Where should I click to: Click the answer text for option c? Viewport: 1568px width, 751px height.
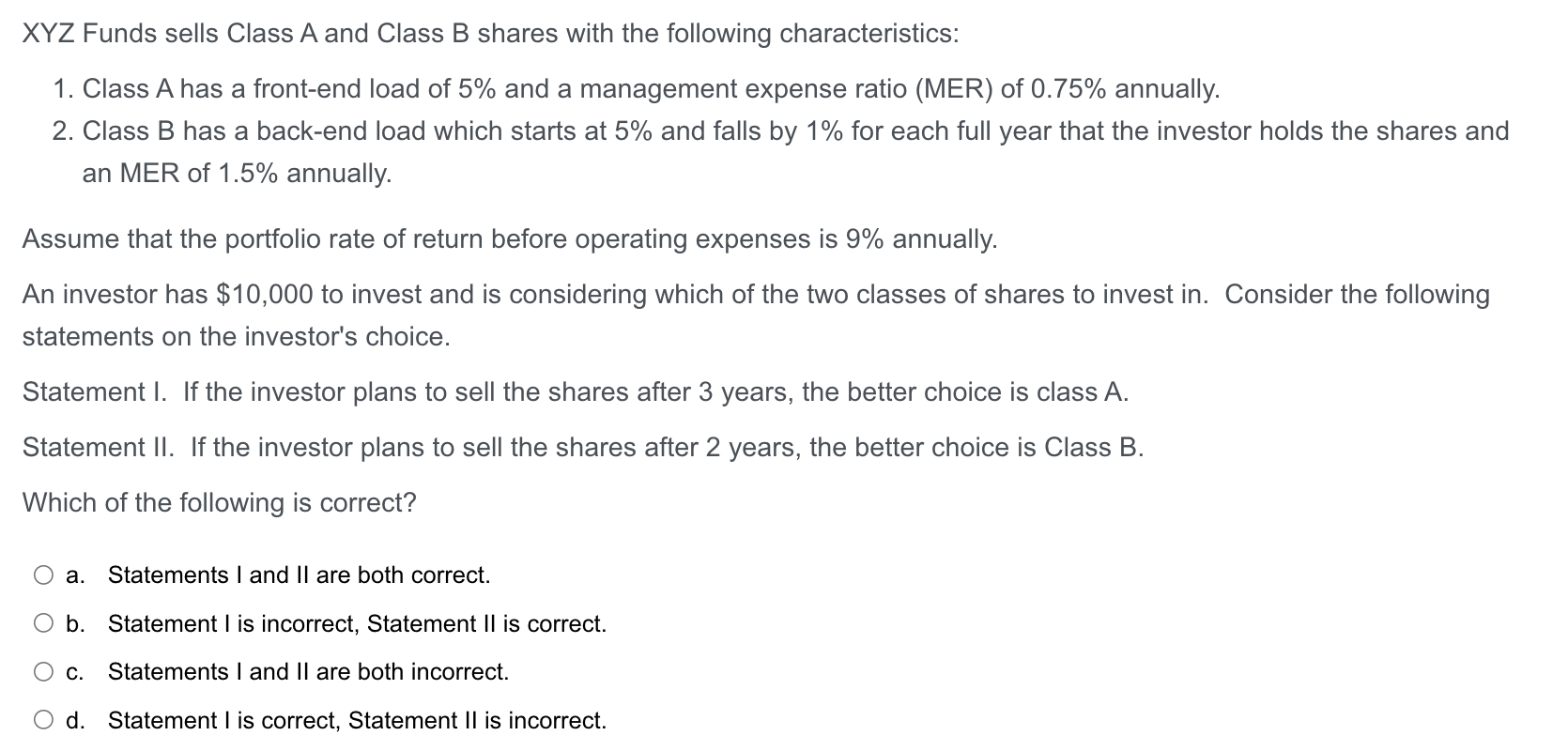(308, 671)
